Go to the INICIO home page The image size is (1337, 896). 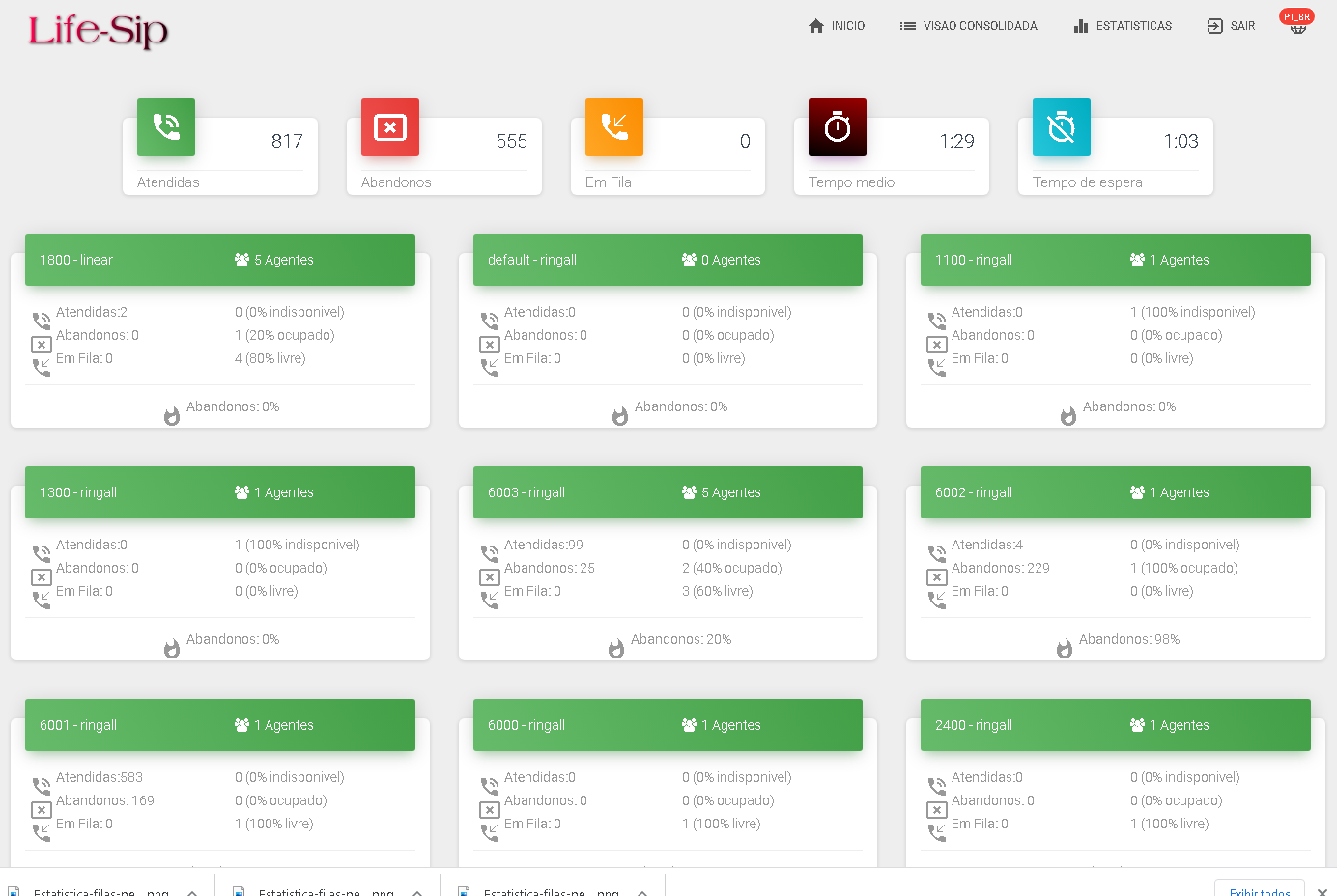pyautogui.click(x=837, y=26)
